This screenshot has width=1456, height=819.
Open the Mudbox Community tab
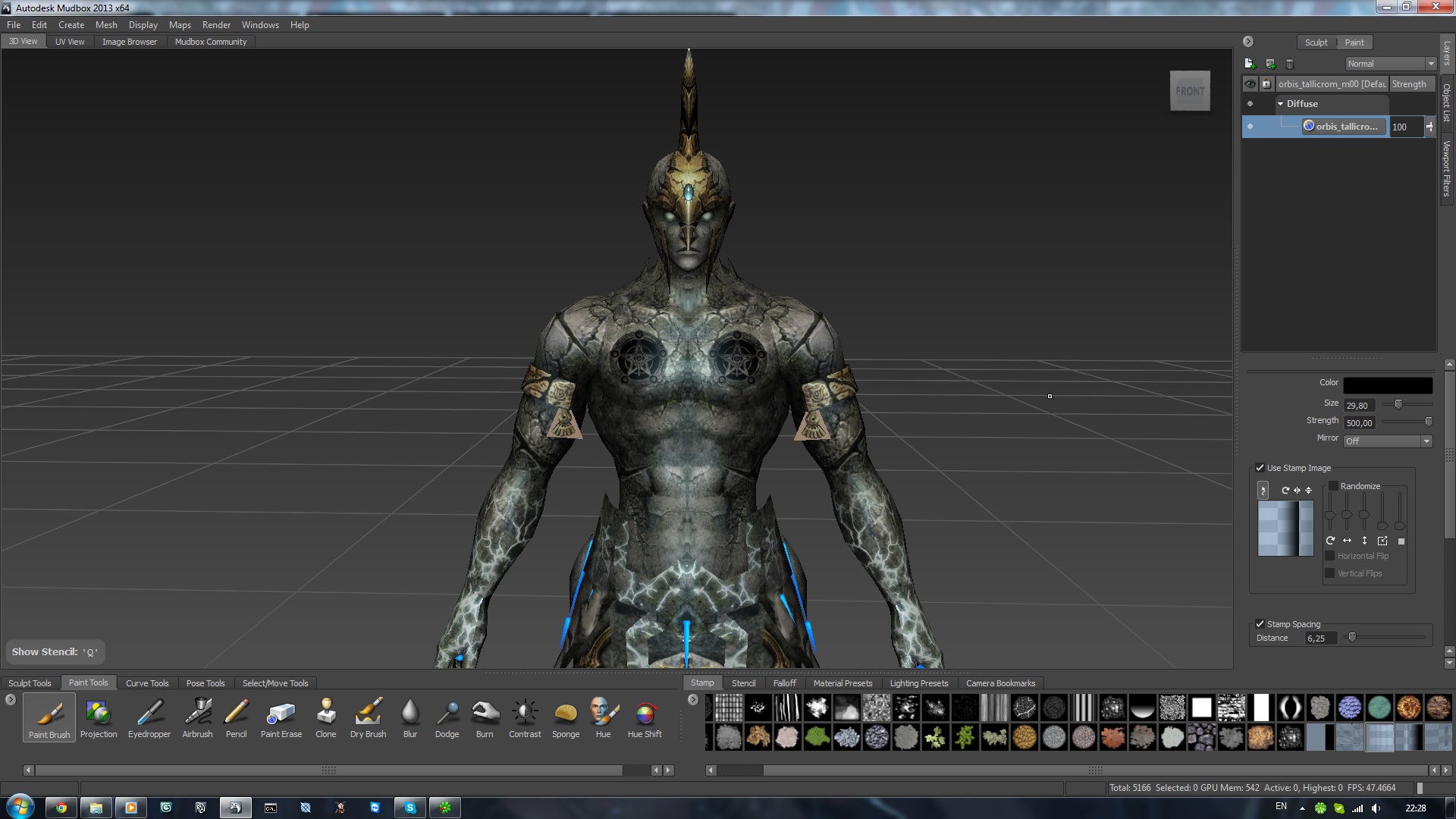[x=211, y=42]
